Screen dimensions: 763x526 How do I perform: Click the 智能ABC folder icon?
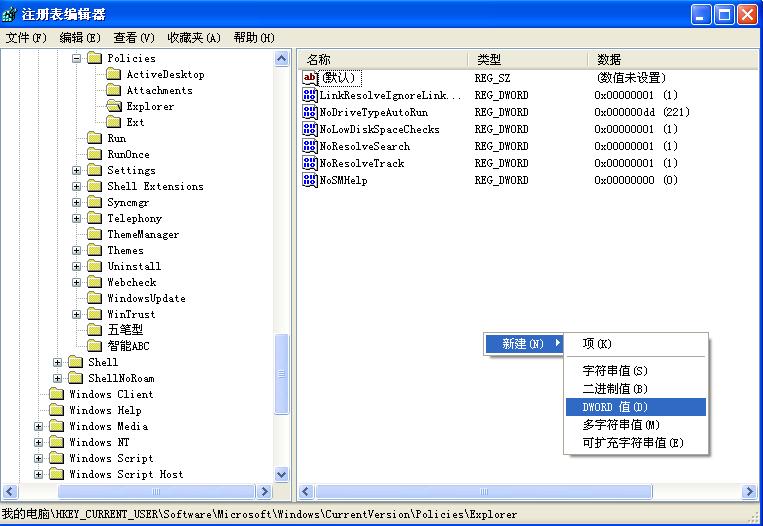pos(94,346)
